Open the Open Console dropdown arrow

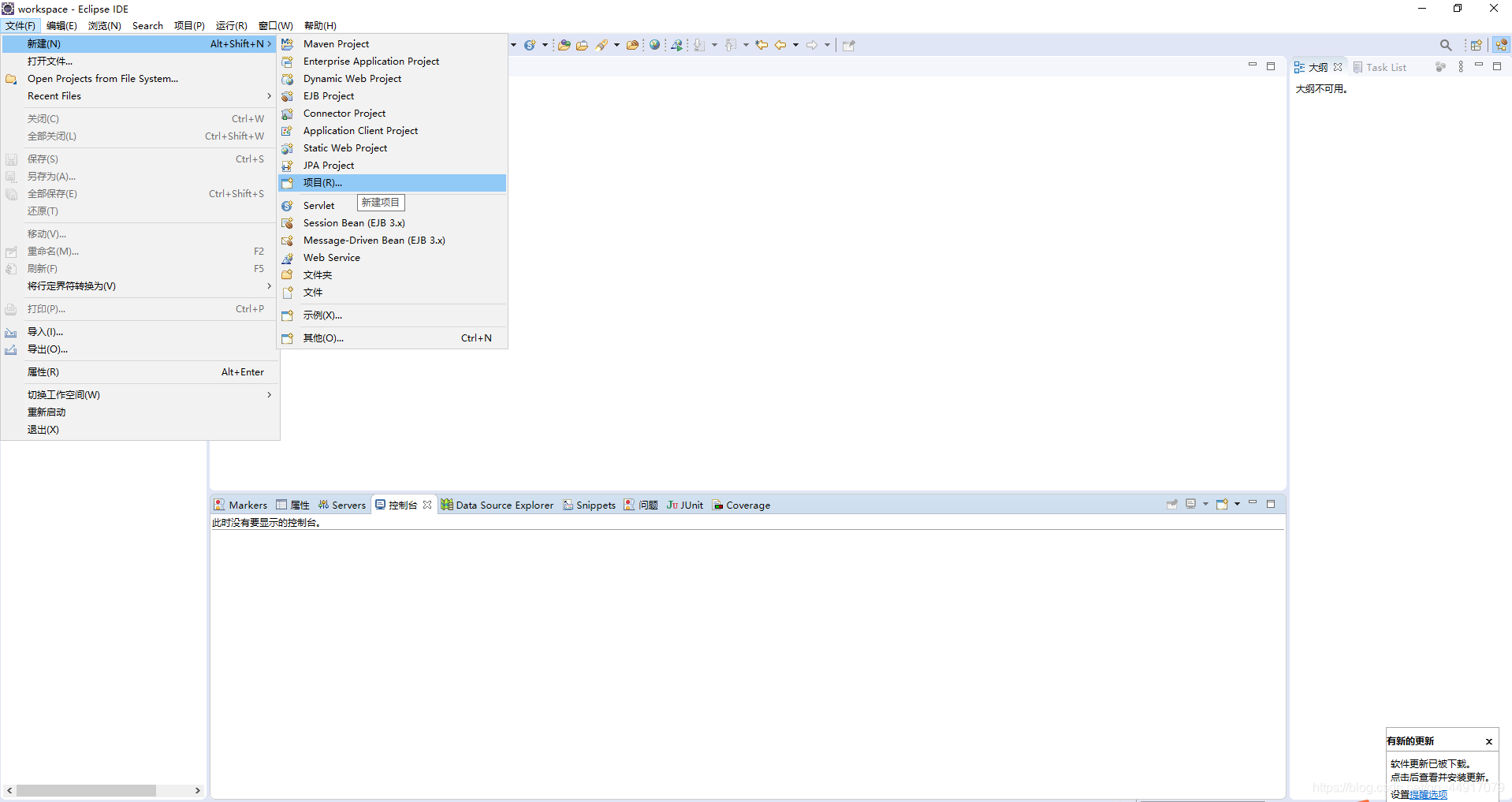[1237, 504]
